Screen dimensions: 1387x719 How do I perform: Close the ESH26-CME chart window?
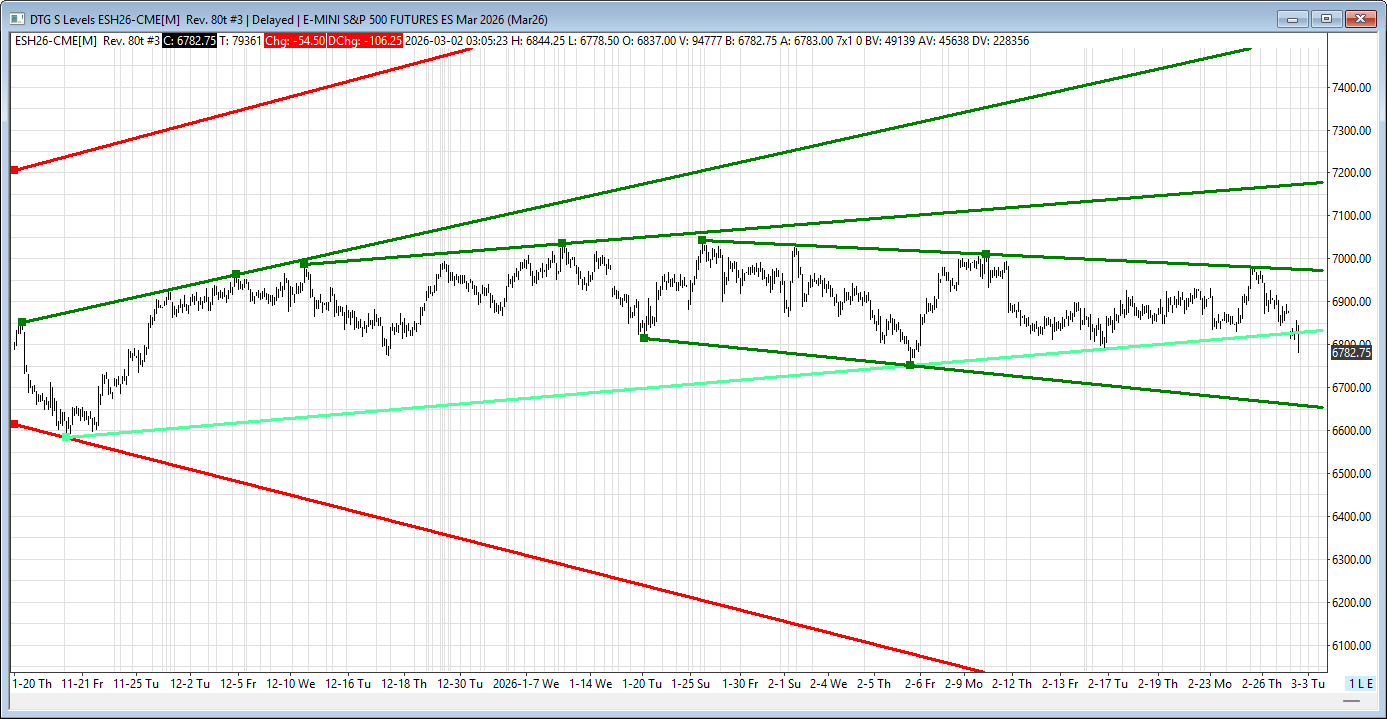click(1361, 18)
